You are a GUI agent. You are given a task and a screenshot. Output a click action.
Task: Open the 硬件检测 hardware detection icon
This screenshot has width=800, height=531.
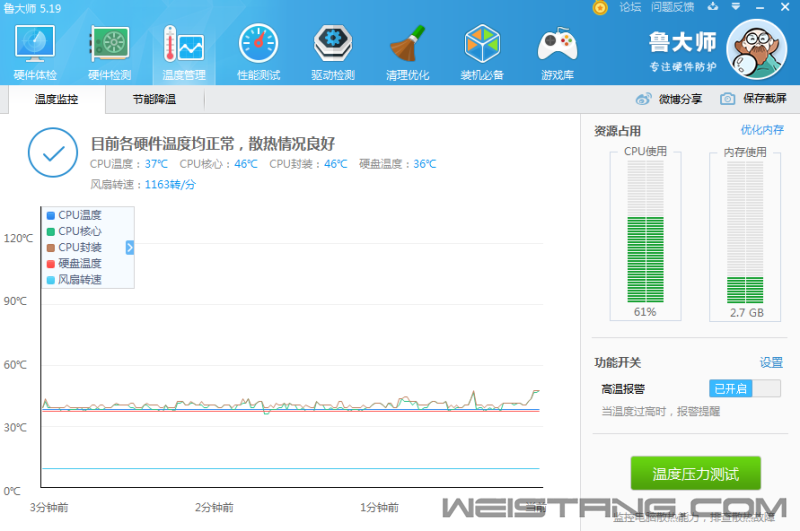coord(110,53)
